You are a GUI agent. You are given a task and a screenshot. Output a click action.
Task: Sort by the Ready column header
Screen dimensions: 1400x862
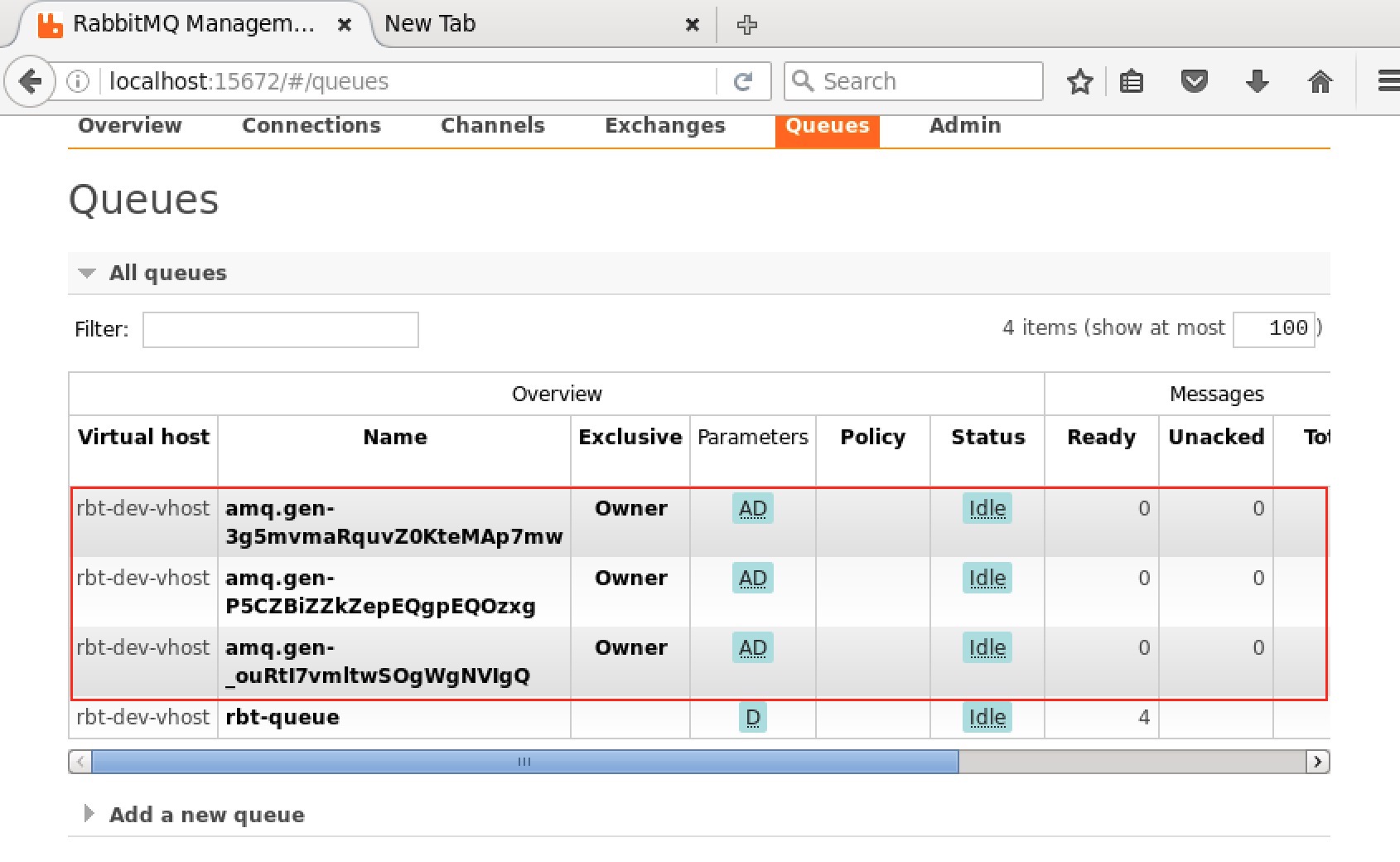1101,437
